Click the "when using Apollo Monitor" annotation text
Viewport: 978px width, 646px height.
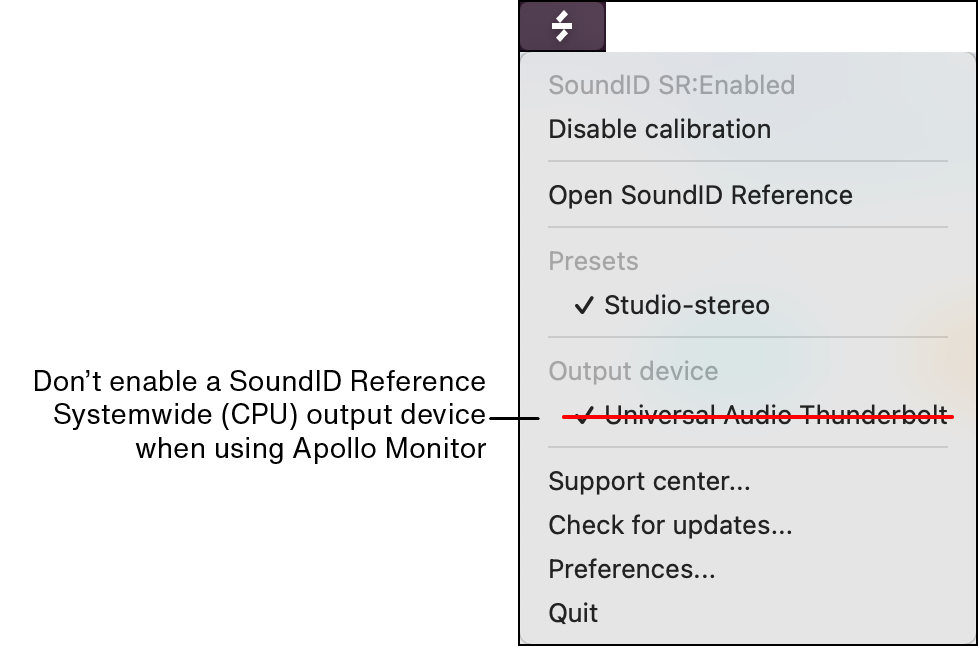(310, 448)
